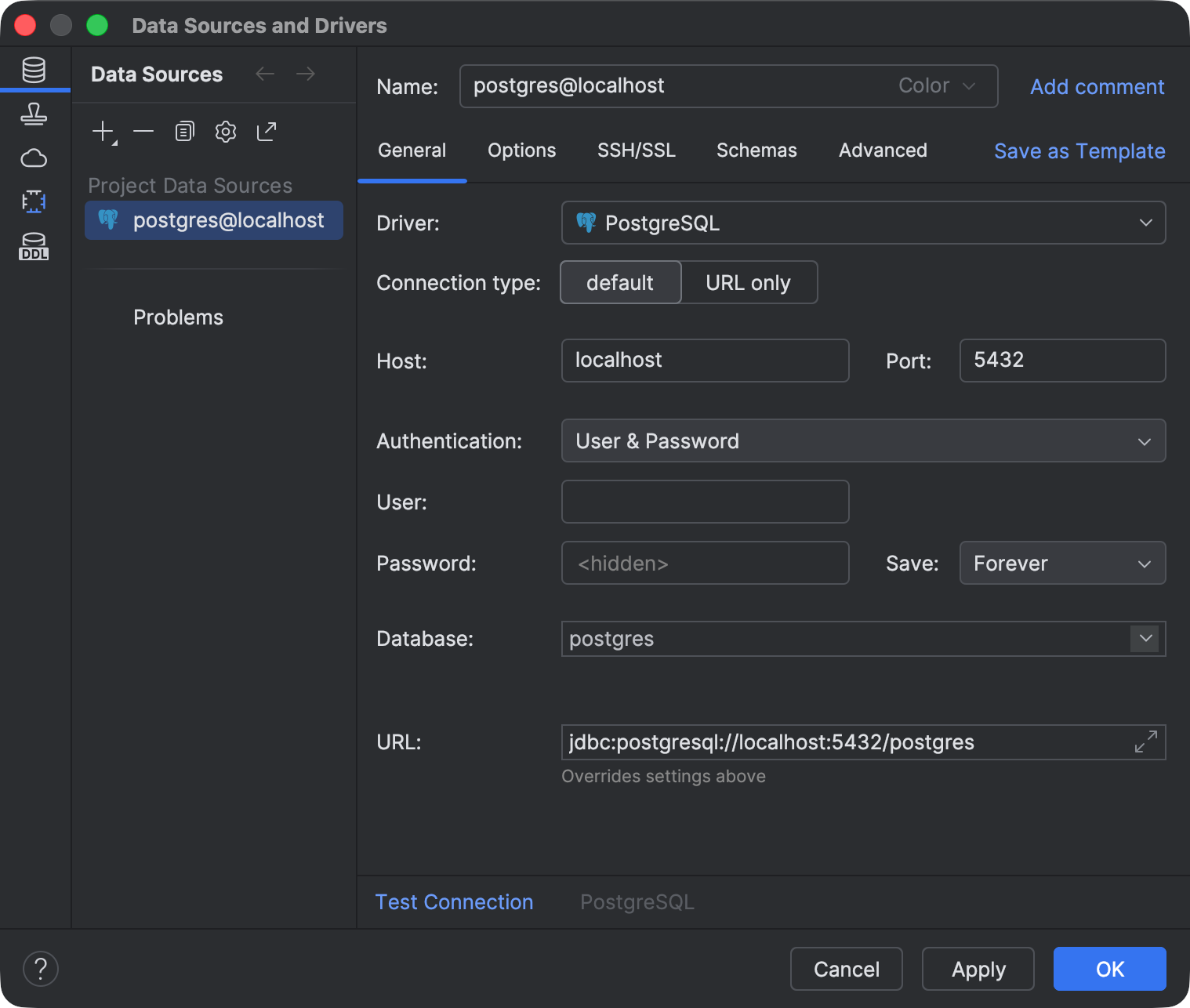Screen dimensions: 1190x1008
Task: Click the empty User input field
Action: click(706, 502)
